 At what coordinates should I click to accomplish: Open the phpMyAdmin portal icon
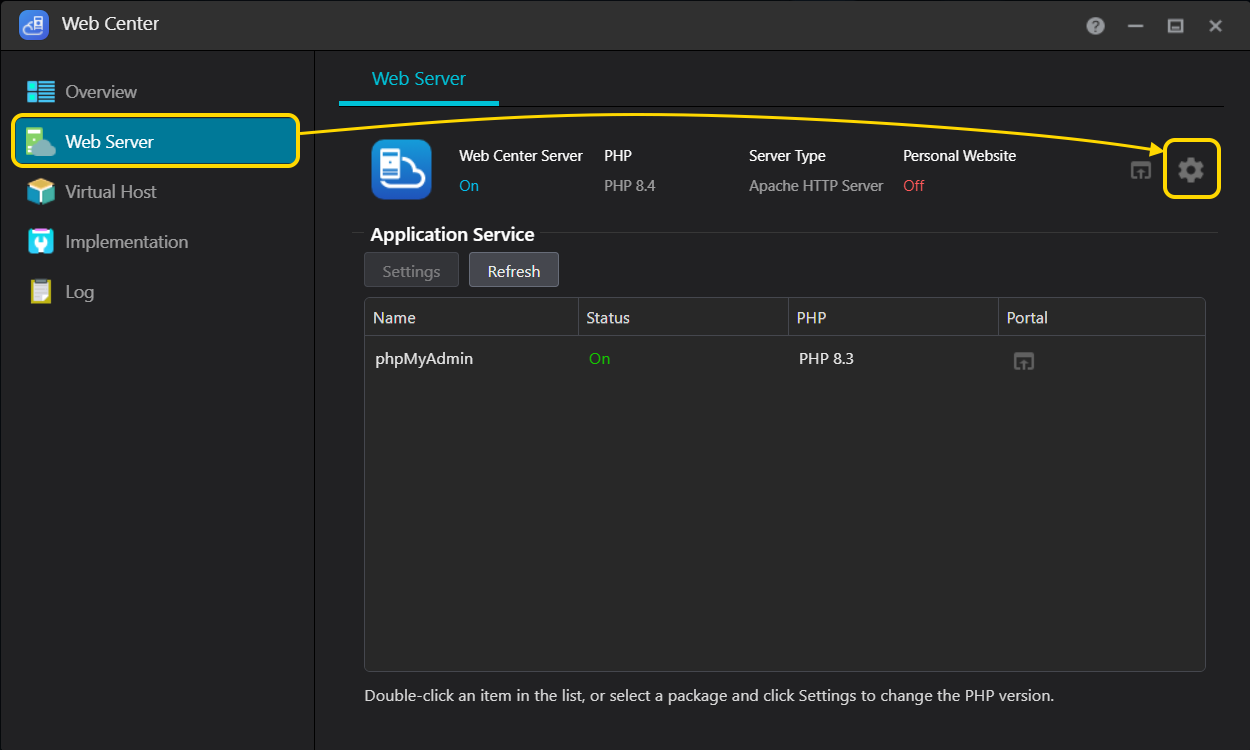[1023, 361]
